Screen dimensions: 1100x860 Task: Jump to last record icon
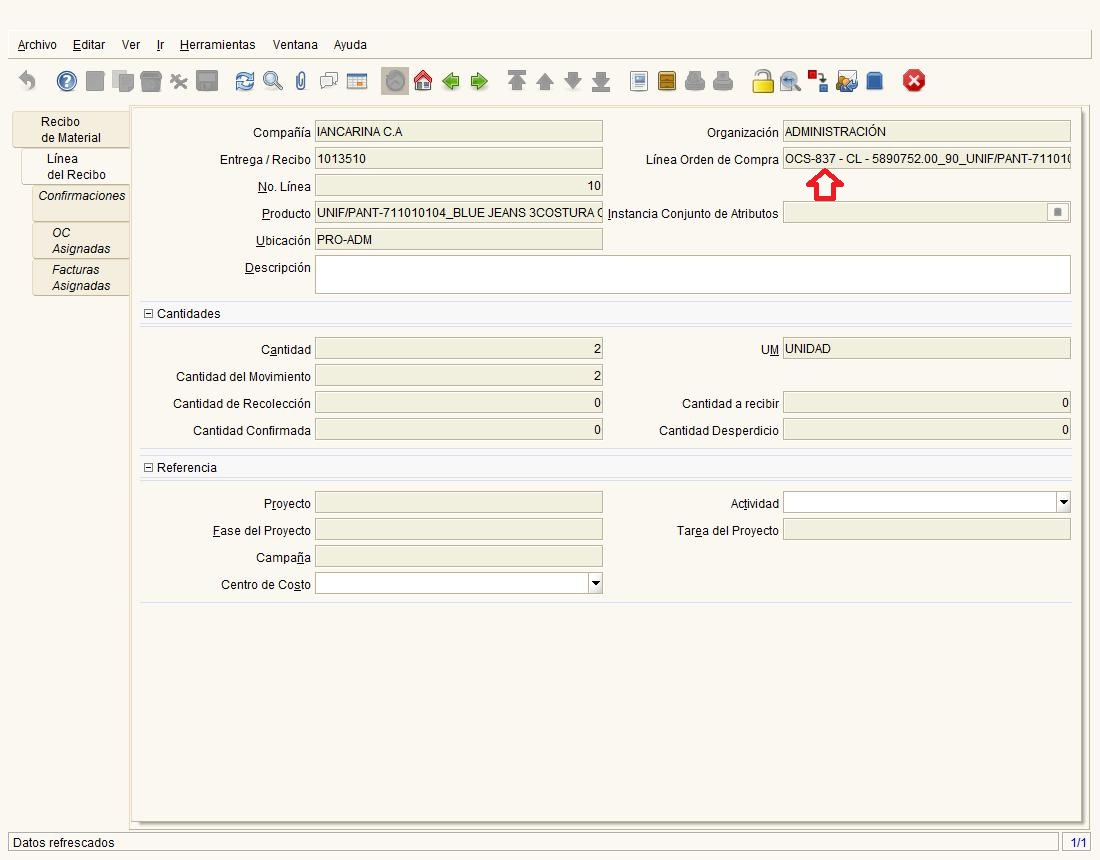[601, 81]
